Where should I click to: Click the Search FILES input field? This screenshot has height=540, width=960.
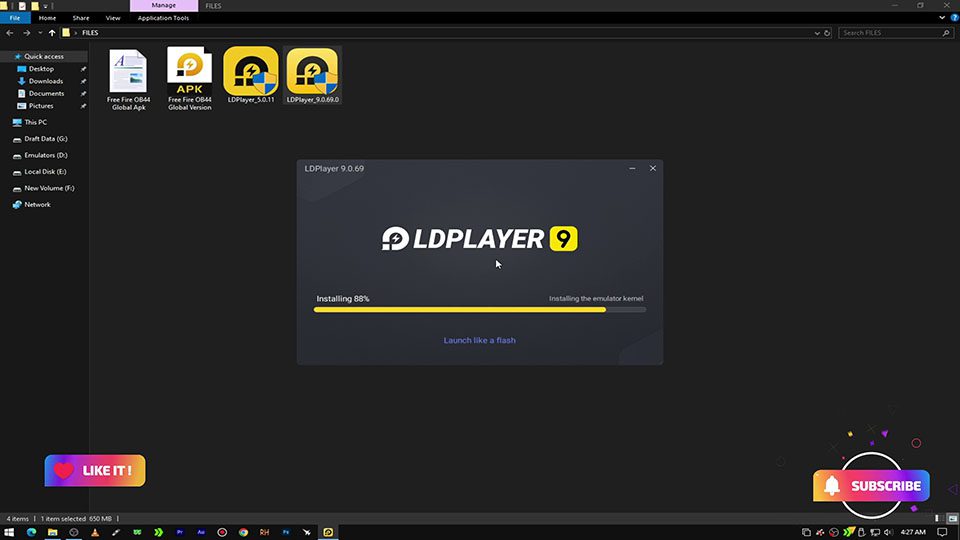pyautogui.click(x=896, y=33)
